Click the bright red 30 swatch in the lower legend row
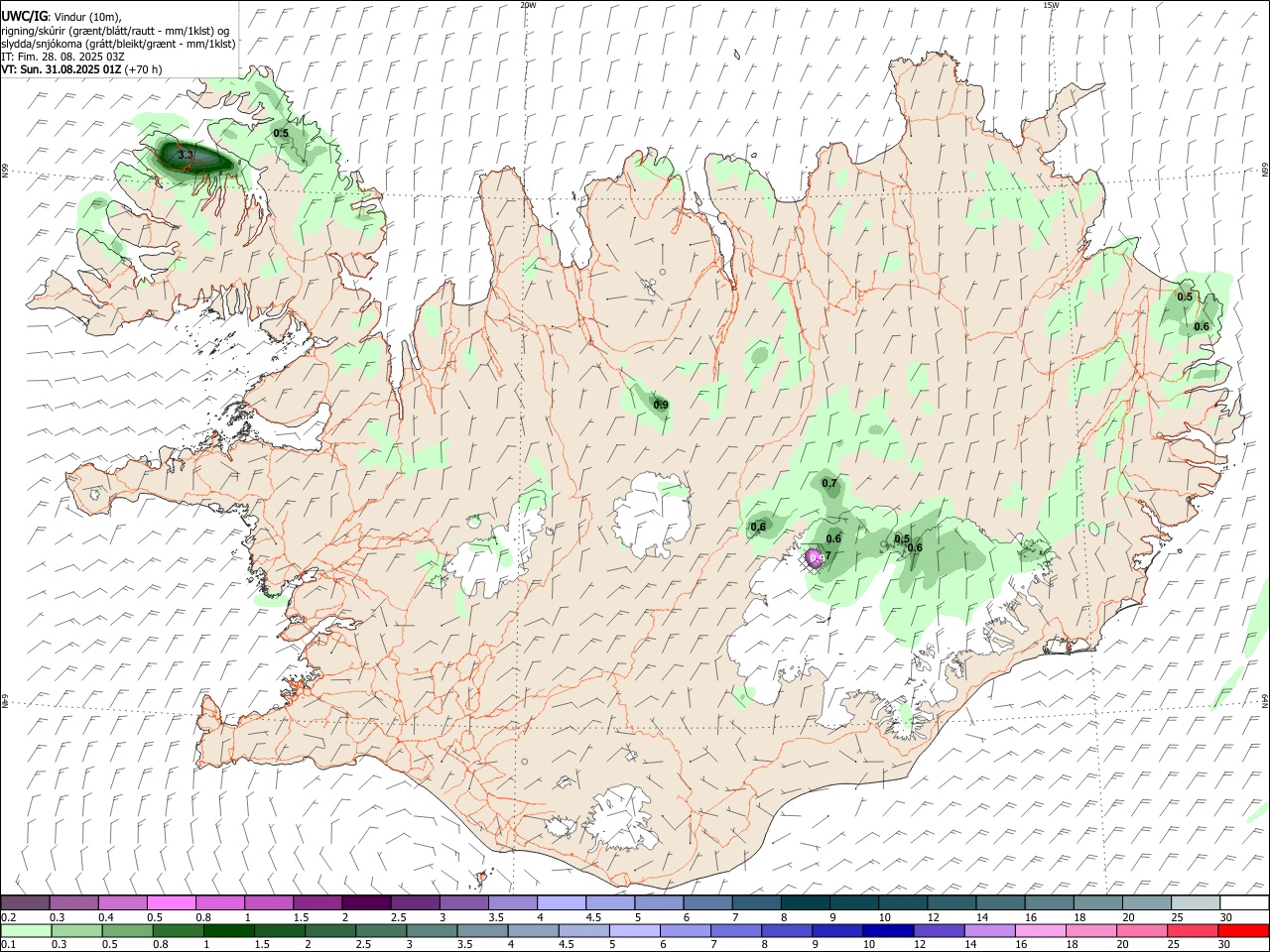 click(x=1243, y=930)
